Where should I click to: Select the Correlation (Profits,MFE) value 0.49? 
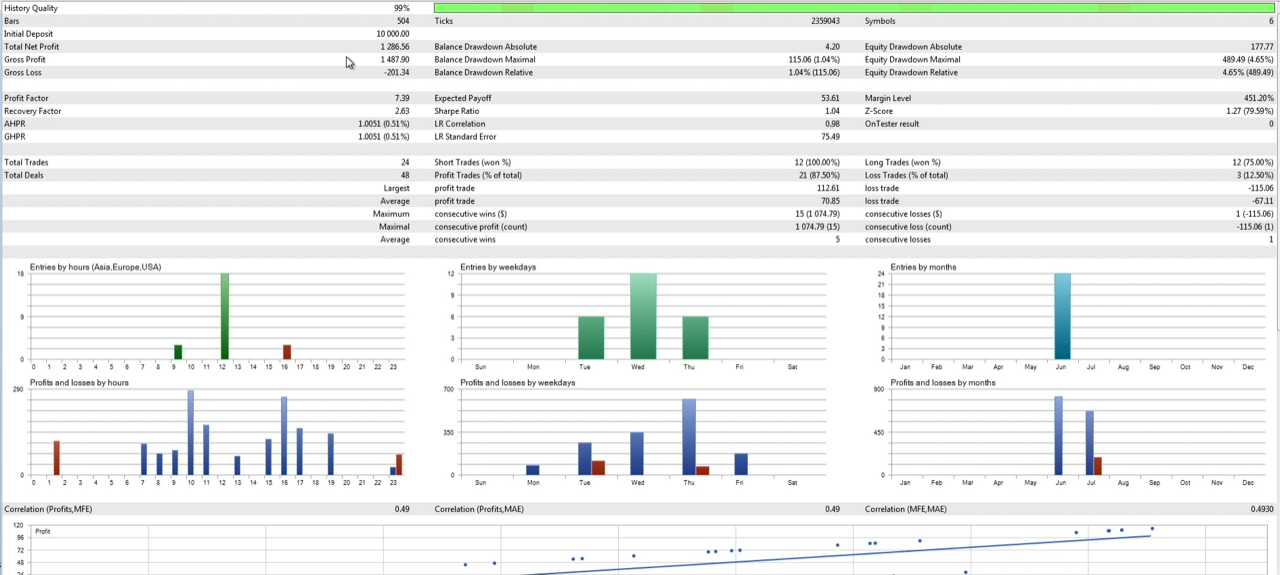point(403,509)
